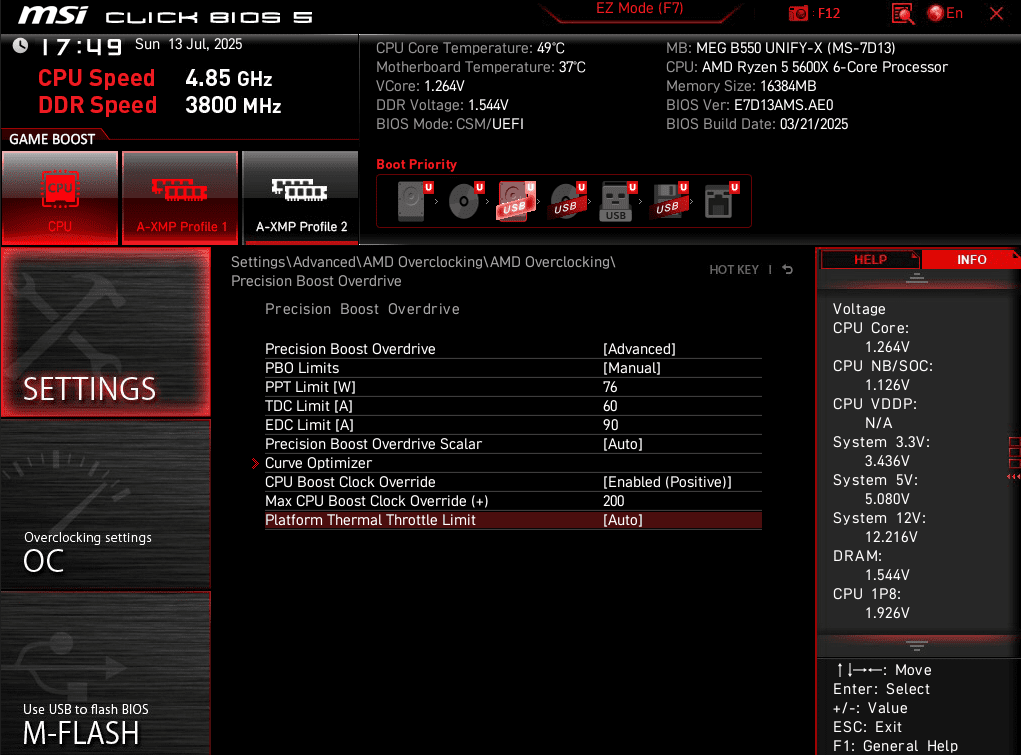The width and height of the screenshot is (1021, 755).
Task: Edit the TDC Limit [A] value 60
Action: tap(513, 406)
